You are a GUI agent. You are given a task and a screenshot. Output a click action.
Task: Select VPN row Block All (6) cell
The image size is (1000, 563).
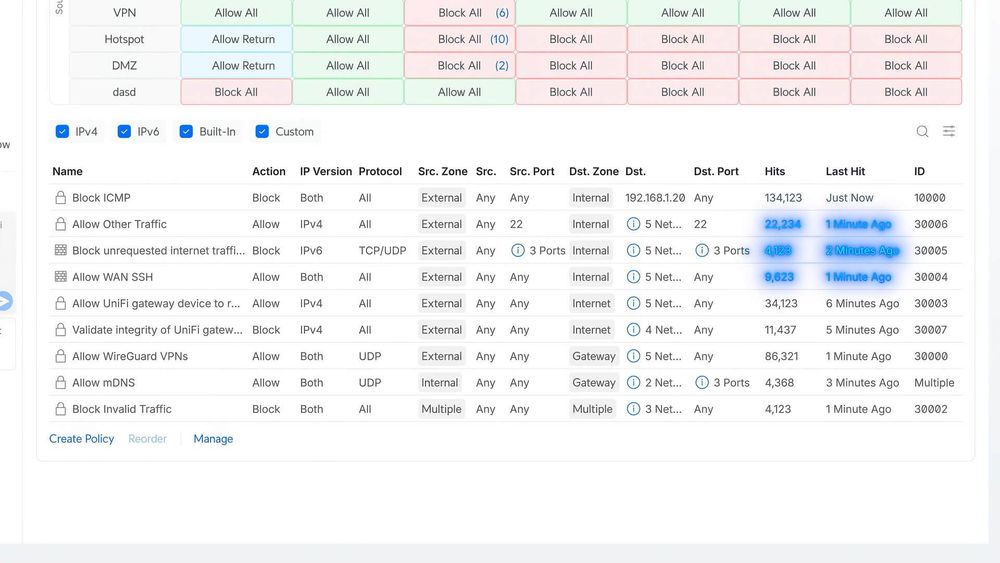pos(460,13)
